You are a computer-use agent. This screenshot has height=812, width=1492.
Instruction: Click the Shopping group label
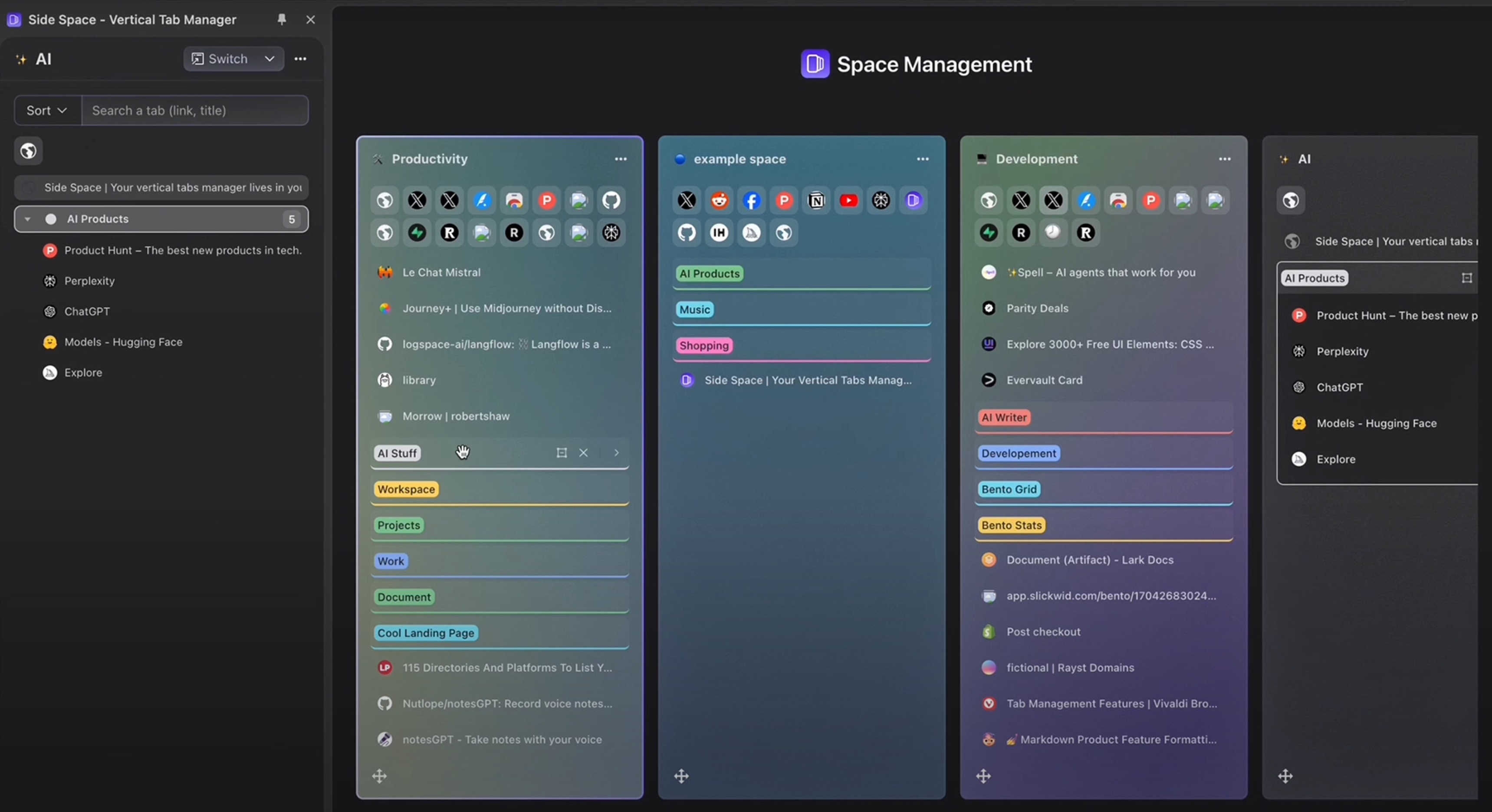click(704, 346)
